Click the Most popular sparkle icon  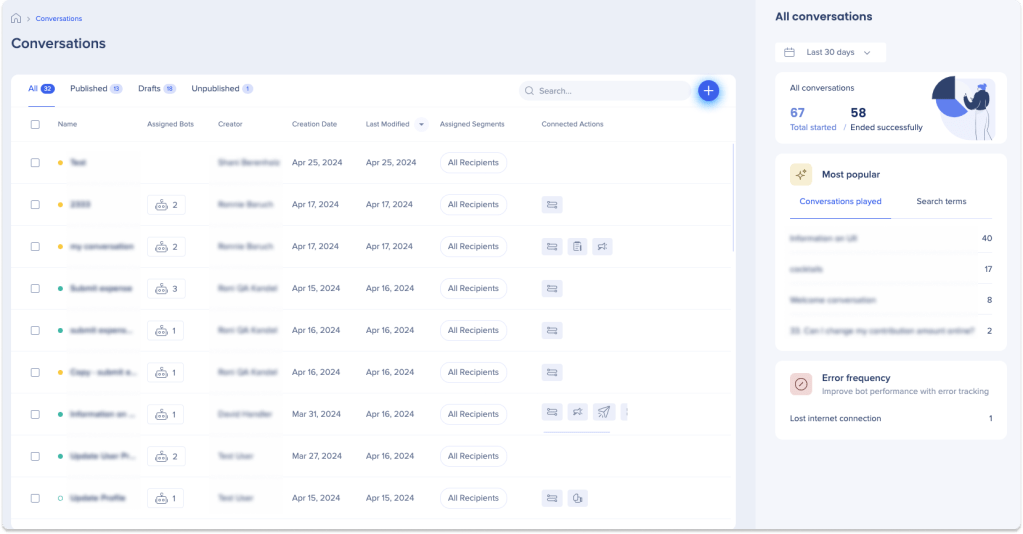pyautogui.click(x=800, y=174)
